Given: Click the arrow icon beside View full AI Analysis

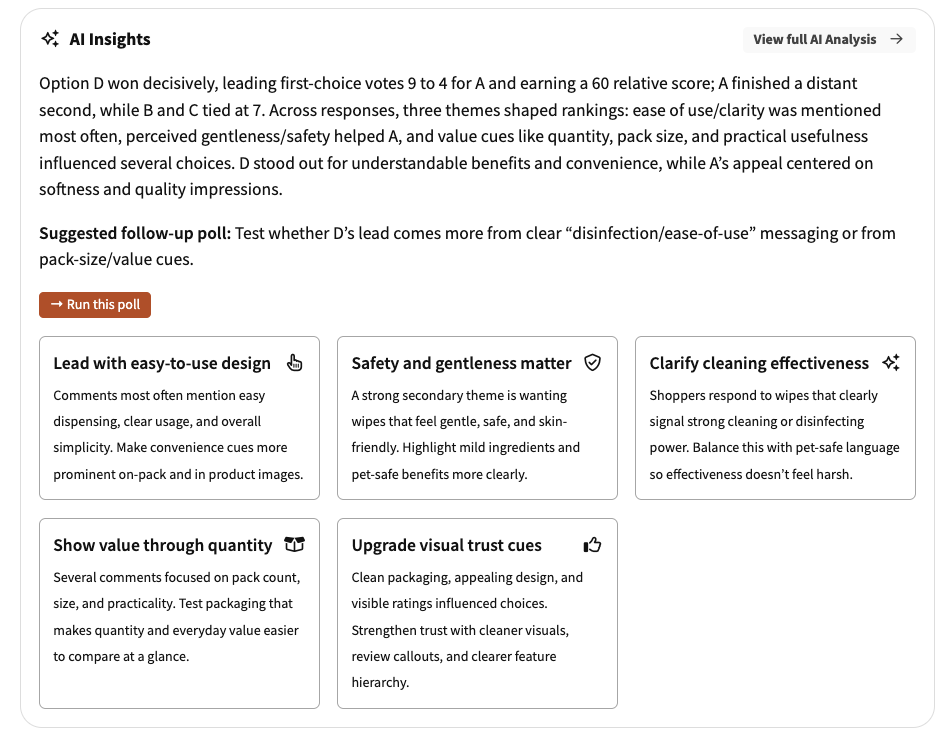Looking at the screenshot, I should [897, 39].
